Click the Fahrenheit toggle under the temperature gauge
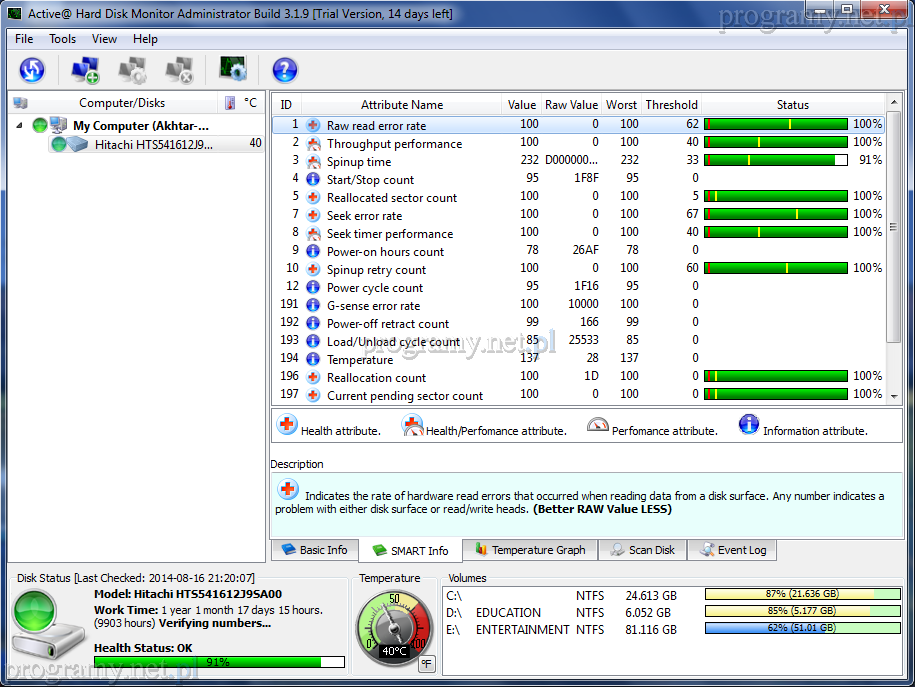 [426, 663]
